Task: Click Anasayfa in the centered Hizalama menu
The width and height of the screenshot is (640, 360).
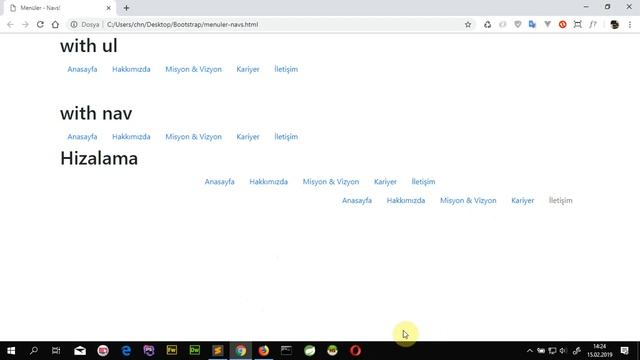Action: tap(219, 182)
